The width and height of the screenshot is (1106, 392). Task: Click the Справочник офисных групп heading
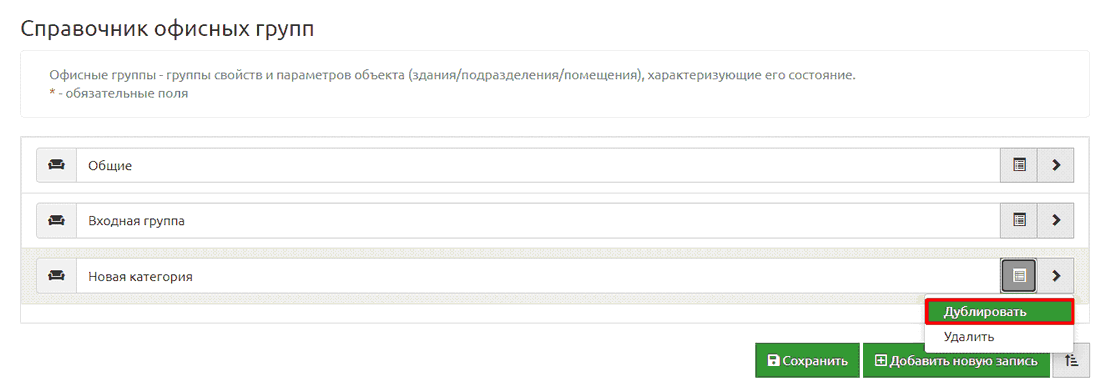167,29
